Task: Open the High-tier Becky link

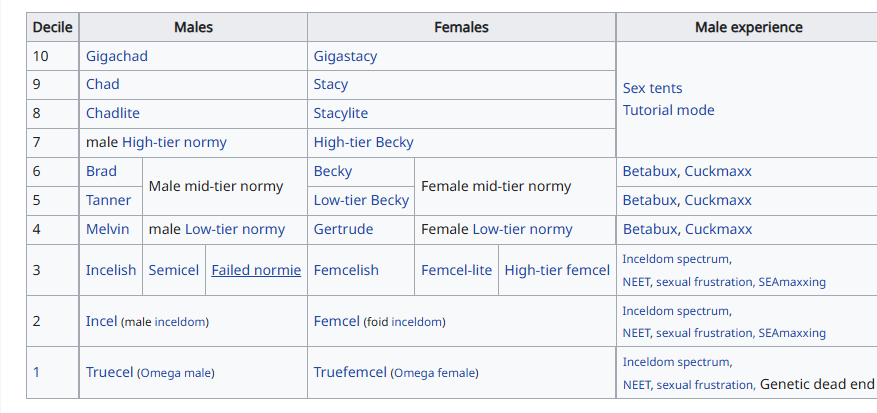Action: click(x=363, y=143)
